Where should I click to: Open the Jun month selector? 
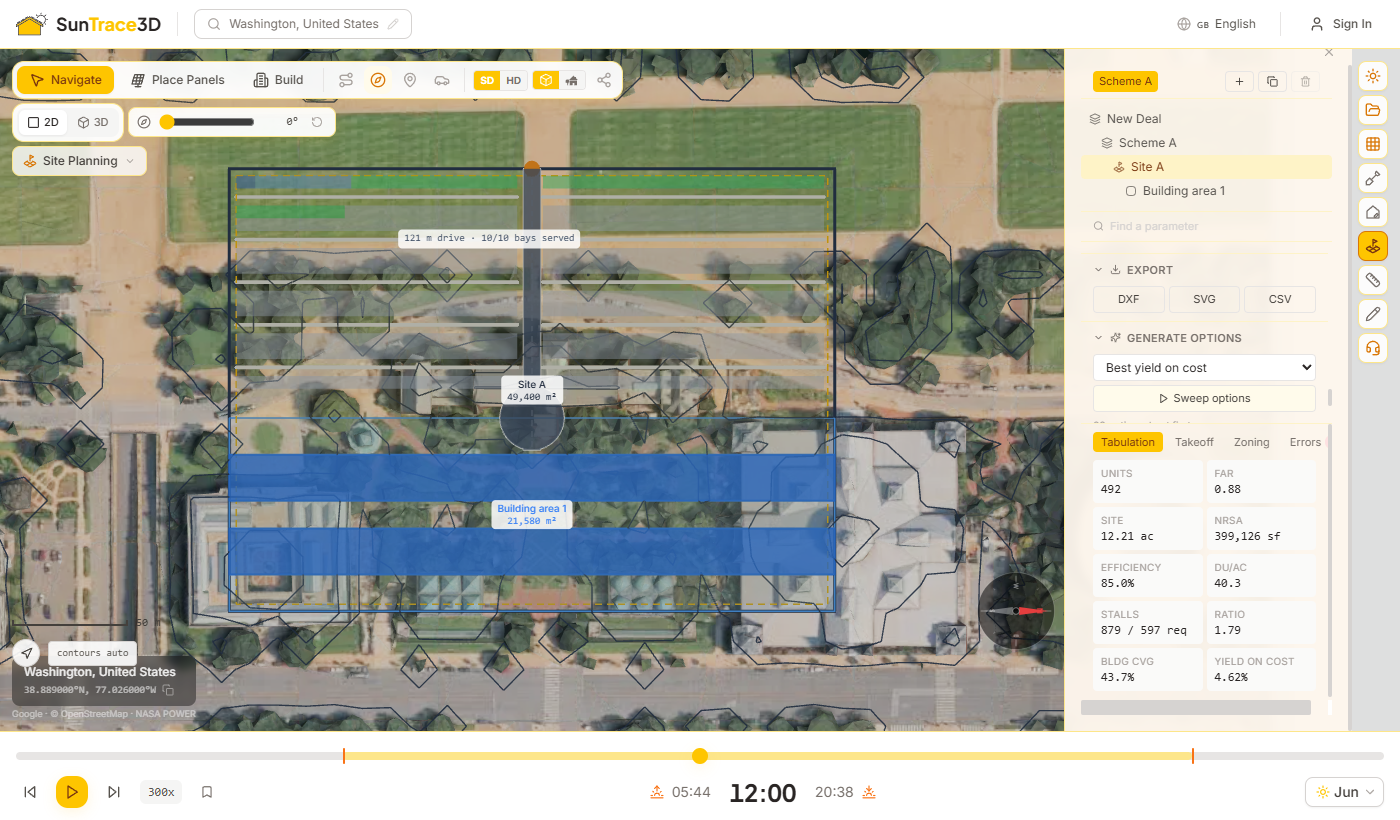pyautogui.click(x=1344, y=792)
